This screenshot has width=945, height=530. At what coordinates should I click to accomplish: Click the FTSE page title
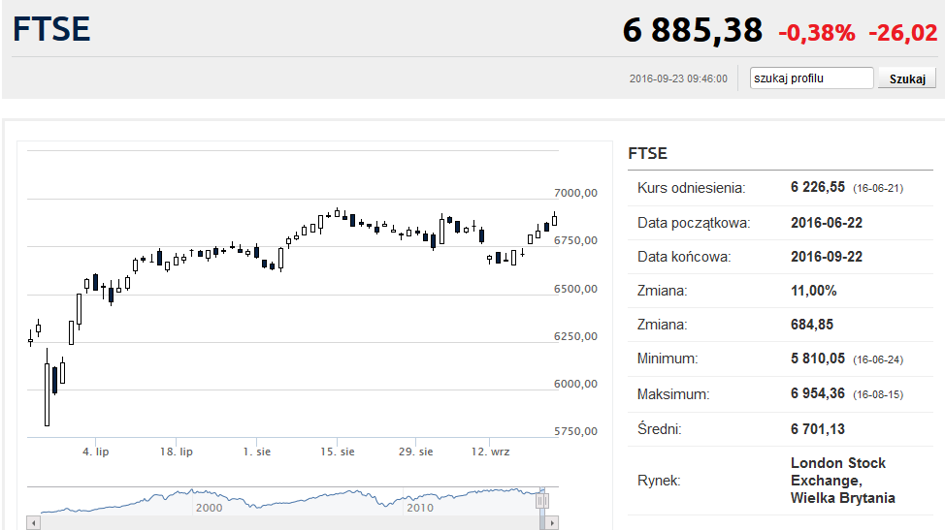click(52, 29)
